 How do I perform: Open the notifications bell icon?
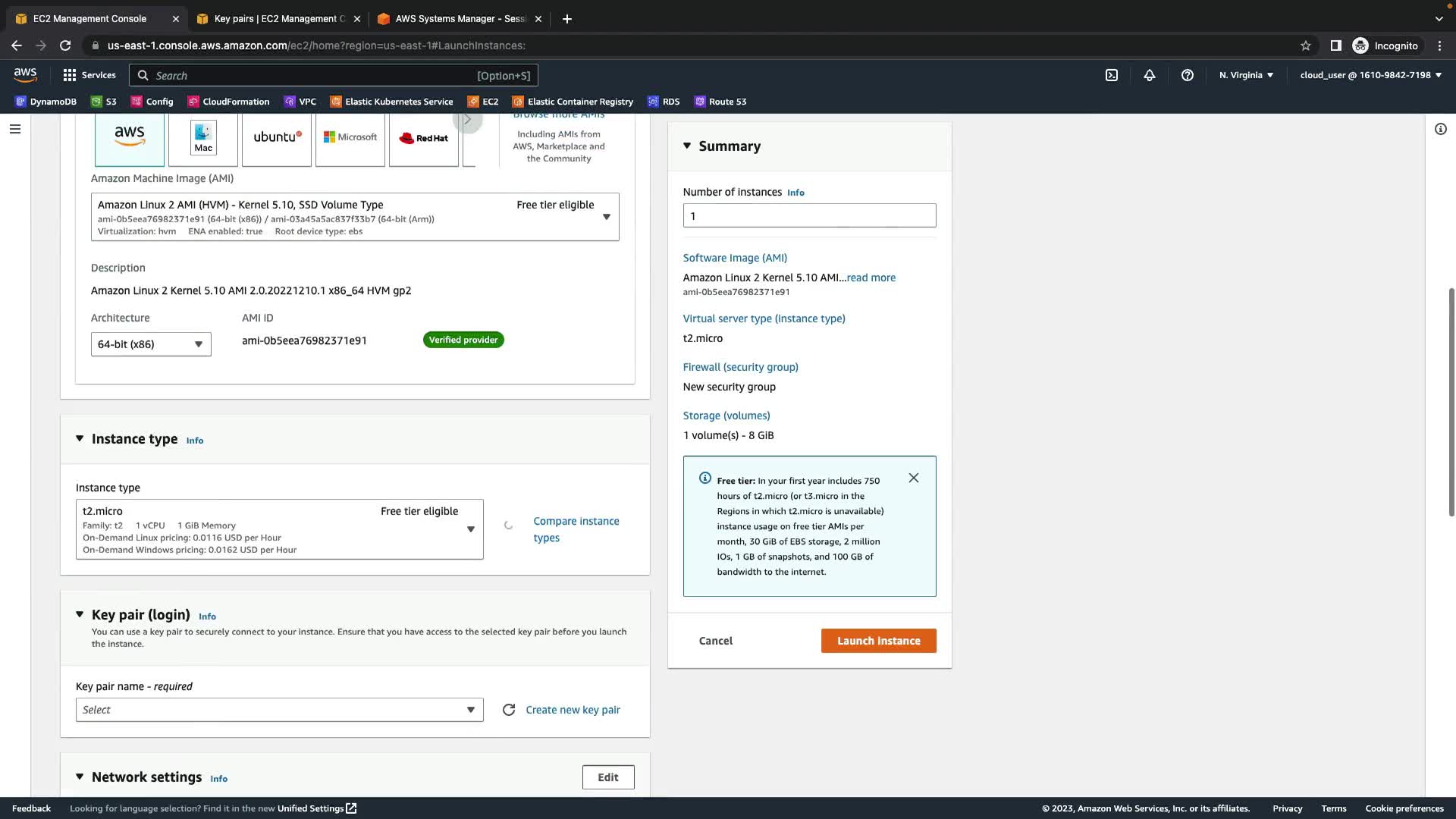[1150, 75]
